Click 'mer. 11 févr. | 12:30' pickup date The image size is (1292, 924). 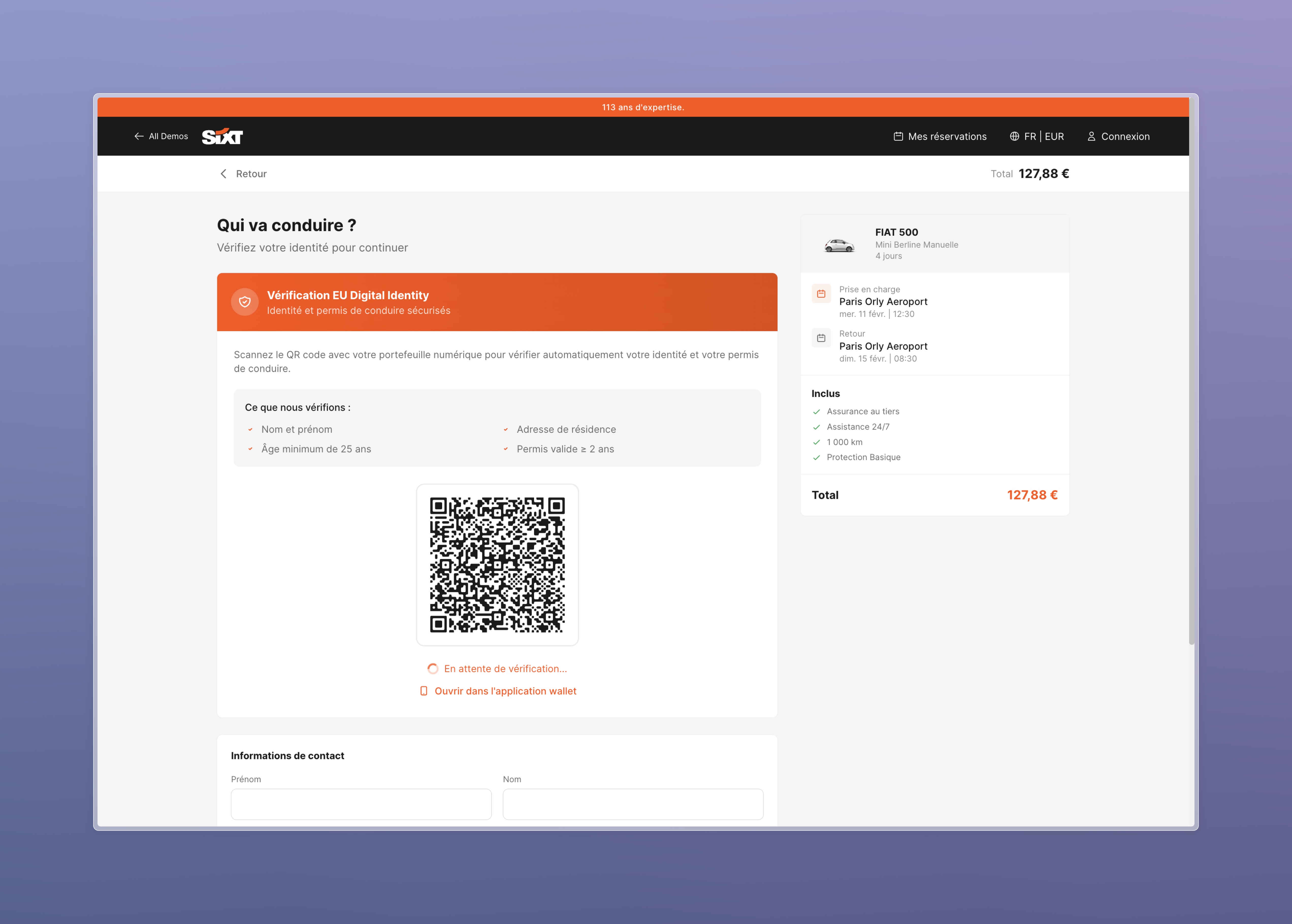(877, 314)
